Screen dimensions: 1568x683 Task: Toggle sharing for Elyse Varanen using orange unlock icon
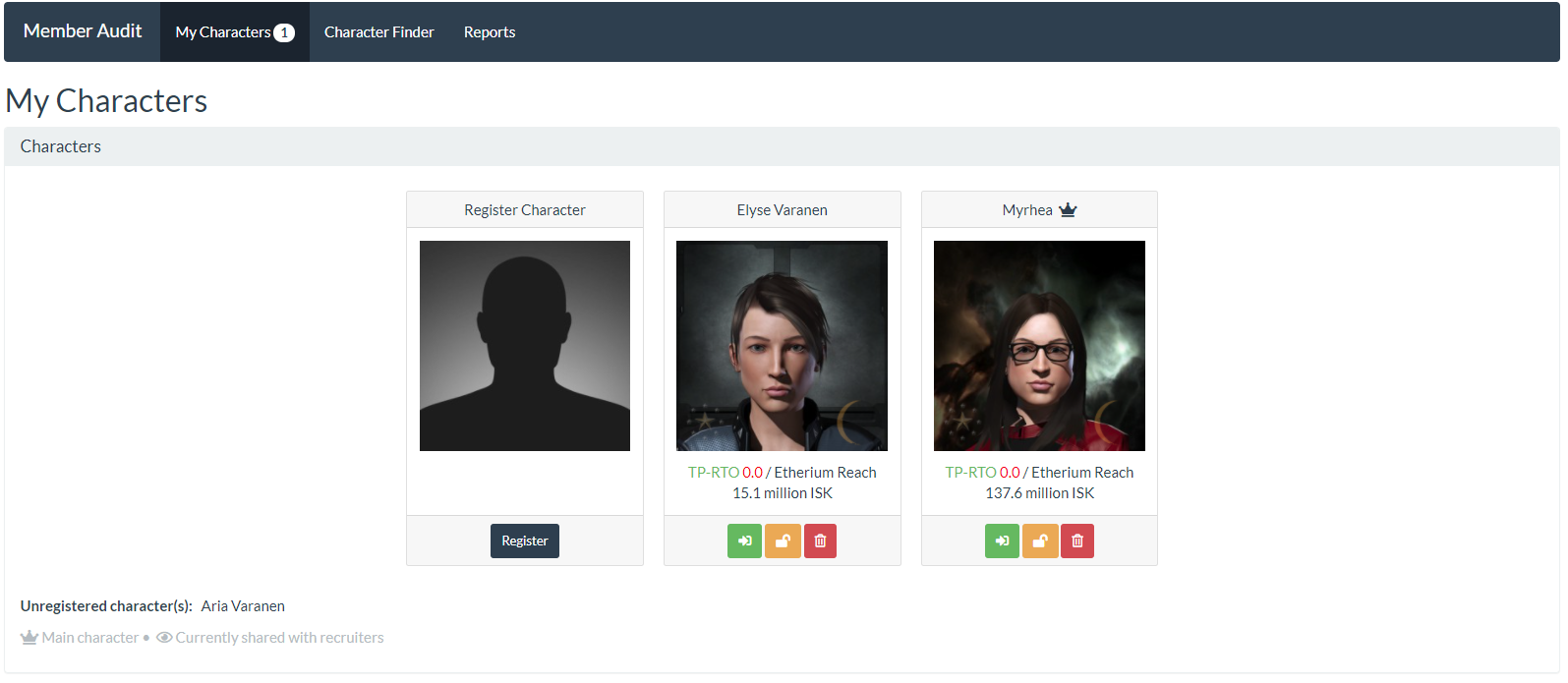[783, 541]
